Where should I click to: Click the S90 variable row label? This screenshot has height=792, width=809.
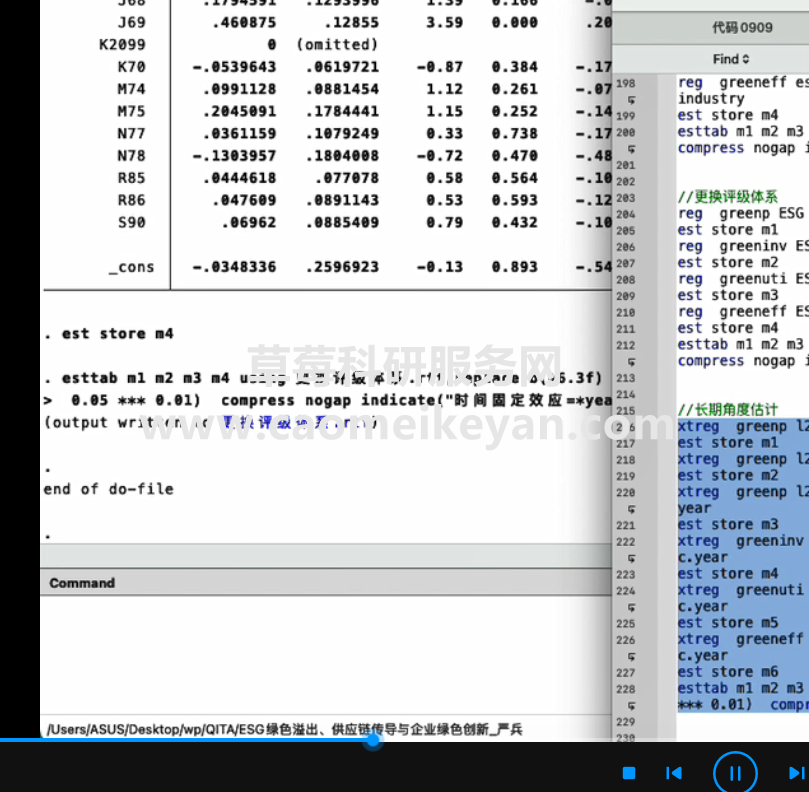click(x=132, y=222)
